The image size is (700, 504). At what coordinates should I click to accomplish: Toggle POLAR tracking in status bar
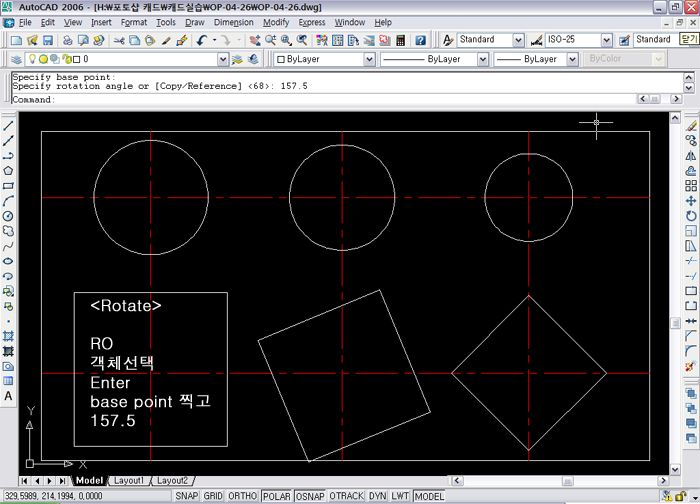[x=276, y=496]
